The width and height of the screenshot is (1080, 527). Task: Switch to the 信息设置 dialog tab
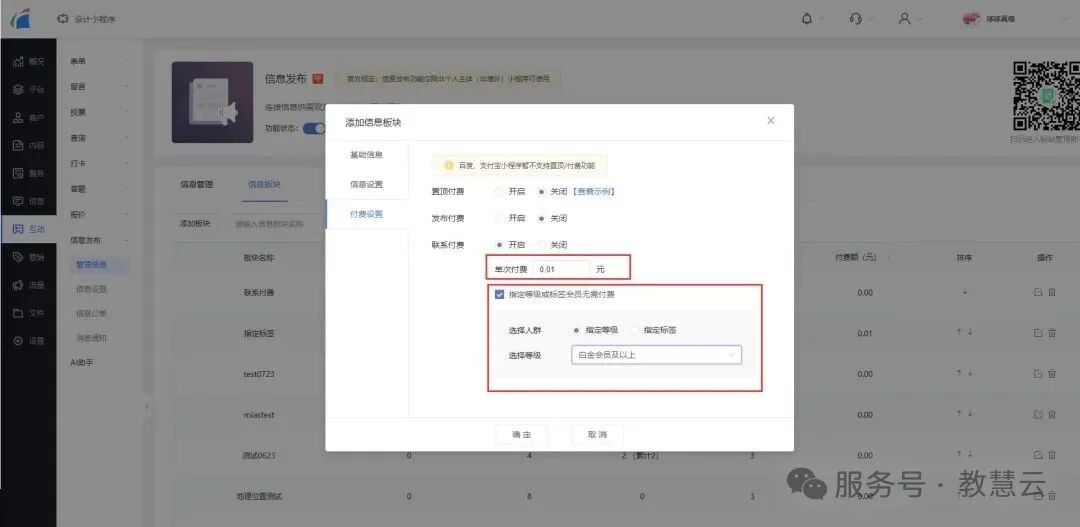(366, 185)
